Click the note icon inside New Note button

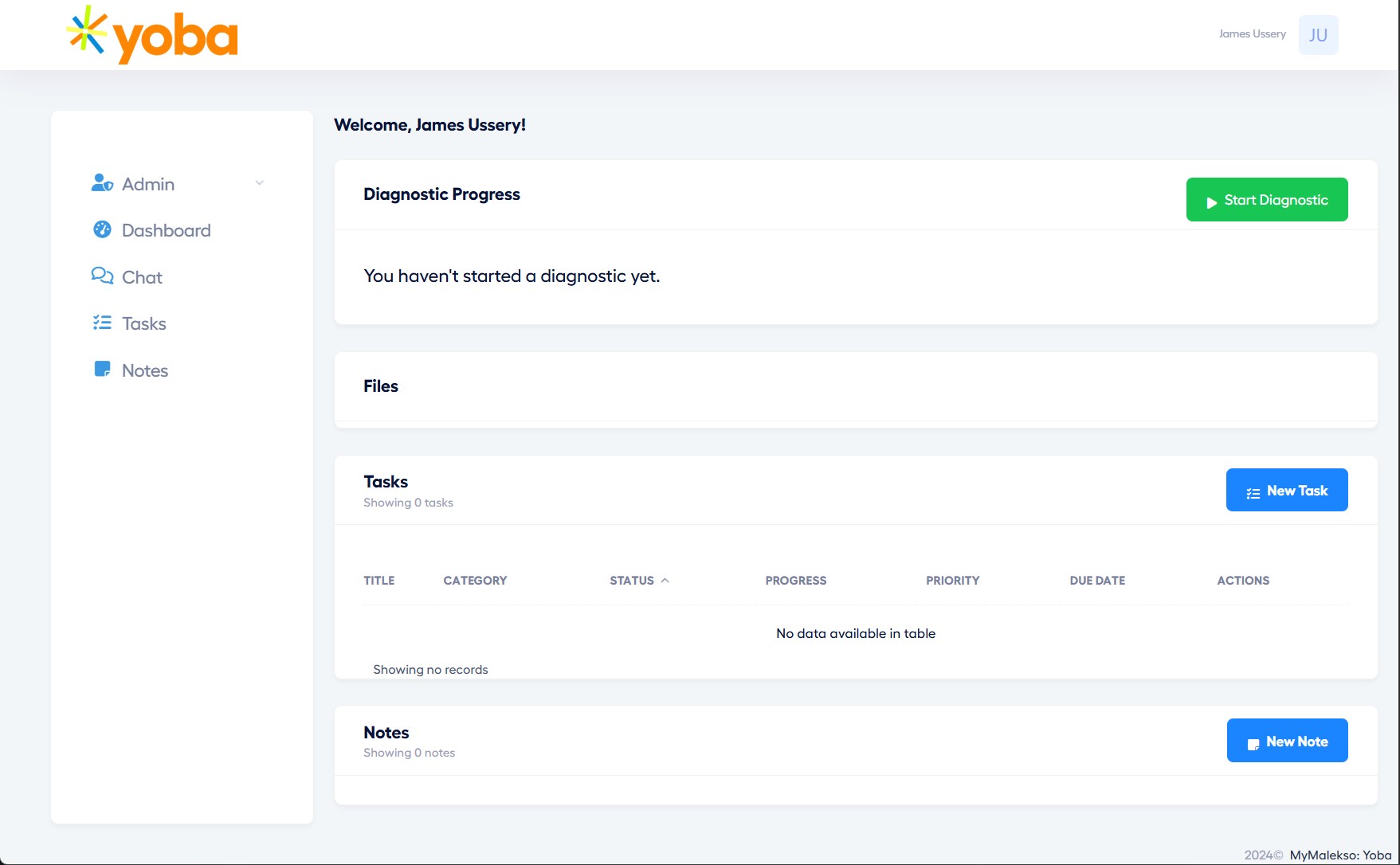(x=1253, y=741)
